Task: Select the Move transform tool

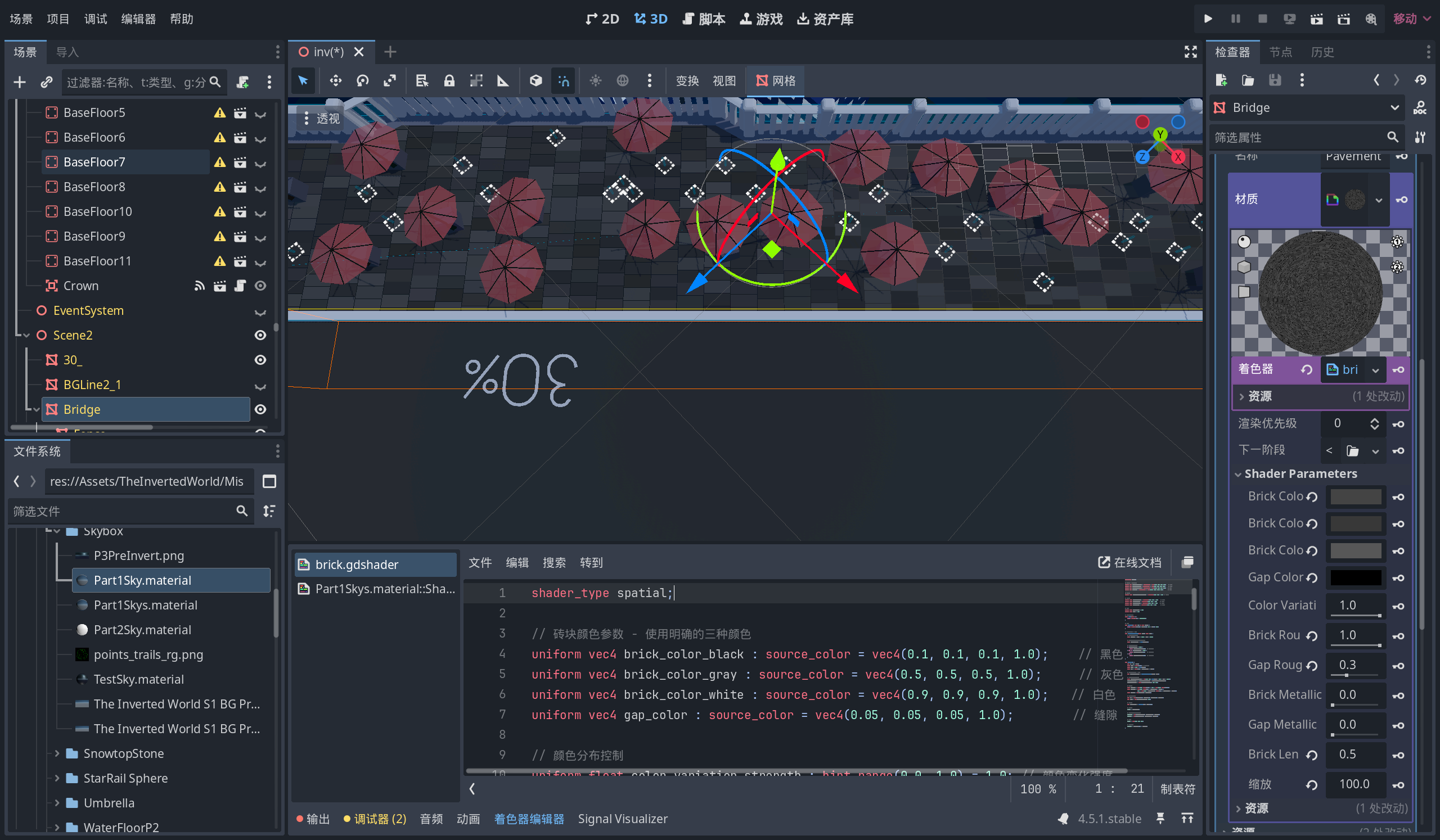Action: [x=335, y=80]
